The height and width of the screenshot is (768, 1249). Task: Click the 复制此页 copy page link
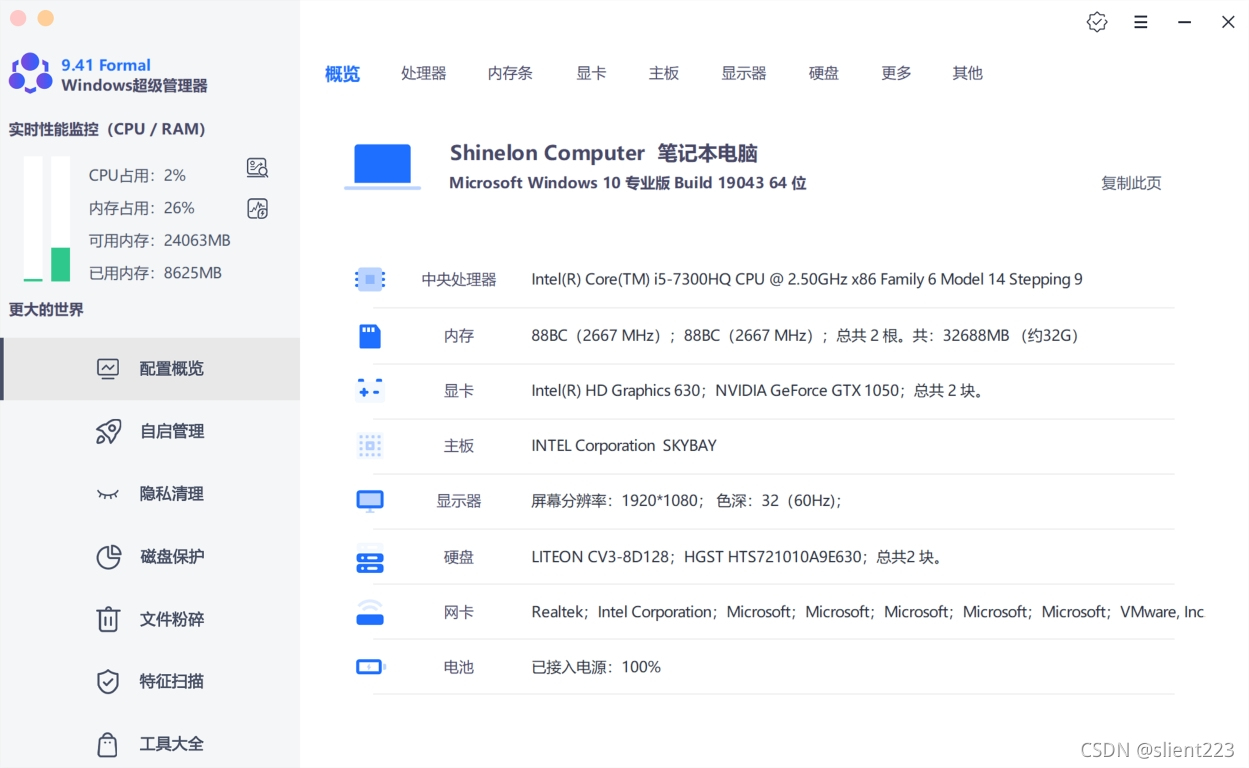pyautogui.click(x=1131, y=183)
